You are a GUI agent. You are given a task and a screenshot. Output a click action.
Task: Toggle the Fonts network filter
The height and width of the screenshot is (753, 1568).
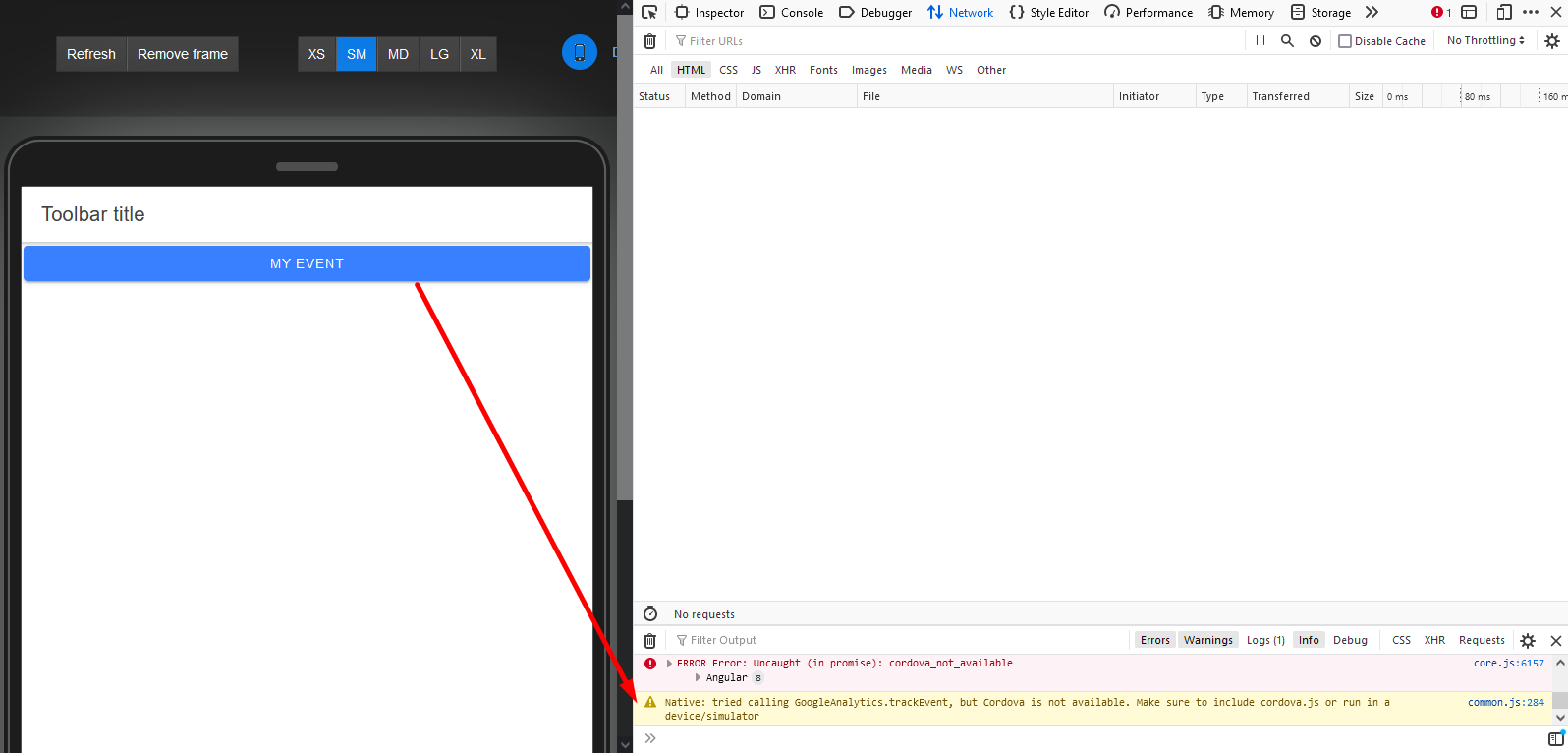(x=823, y=70)
